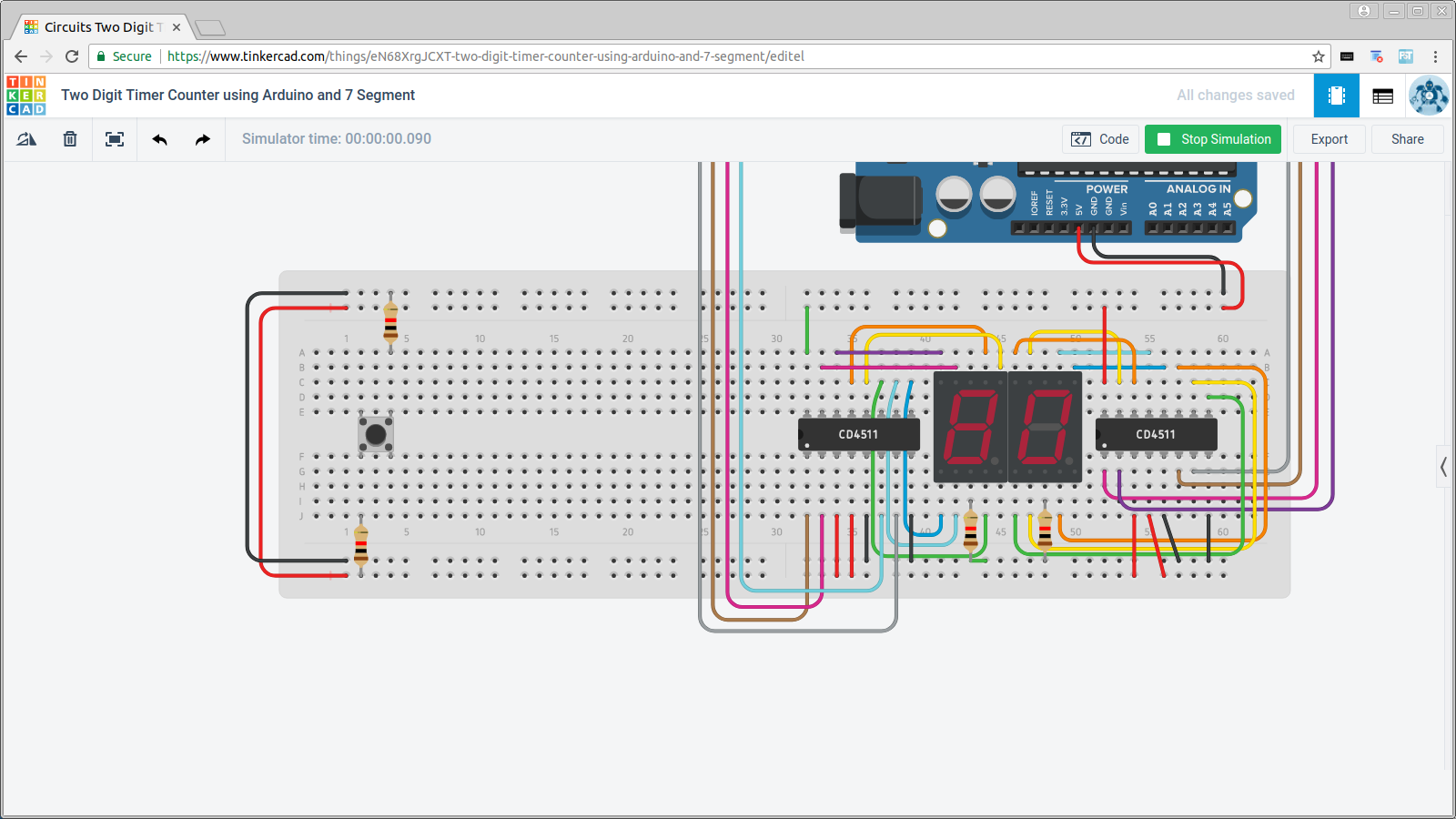Click the Share button
Image resolution: width=1456 pixels, height=819 pixels.
point(1407,139)
